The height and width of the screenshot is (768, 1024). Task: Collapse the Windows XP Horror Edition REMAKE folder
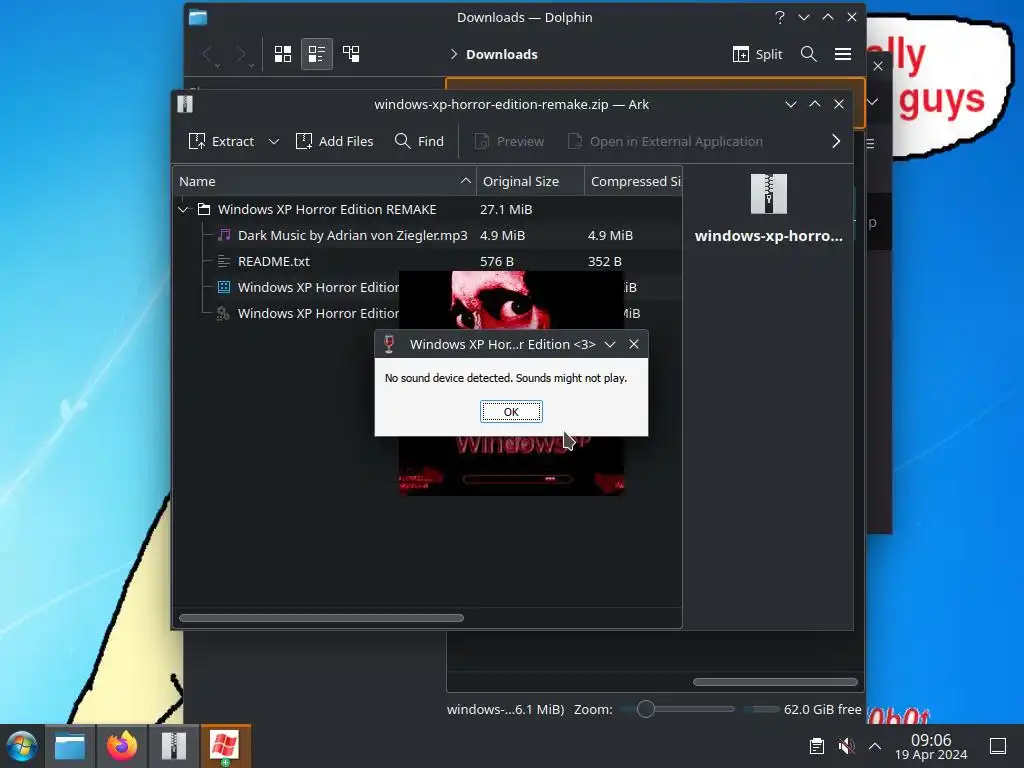tap(184, 210)
